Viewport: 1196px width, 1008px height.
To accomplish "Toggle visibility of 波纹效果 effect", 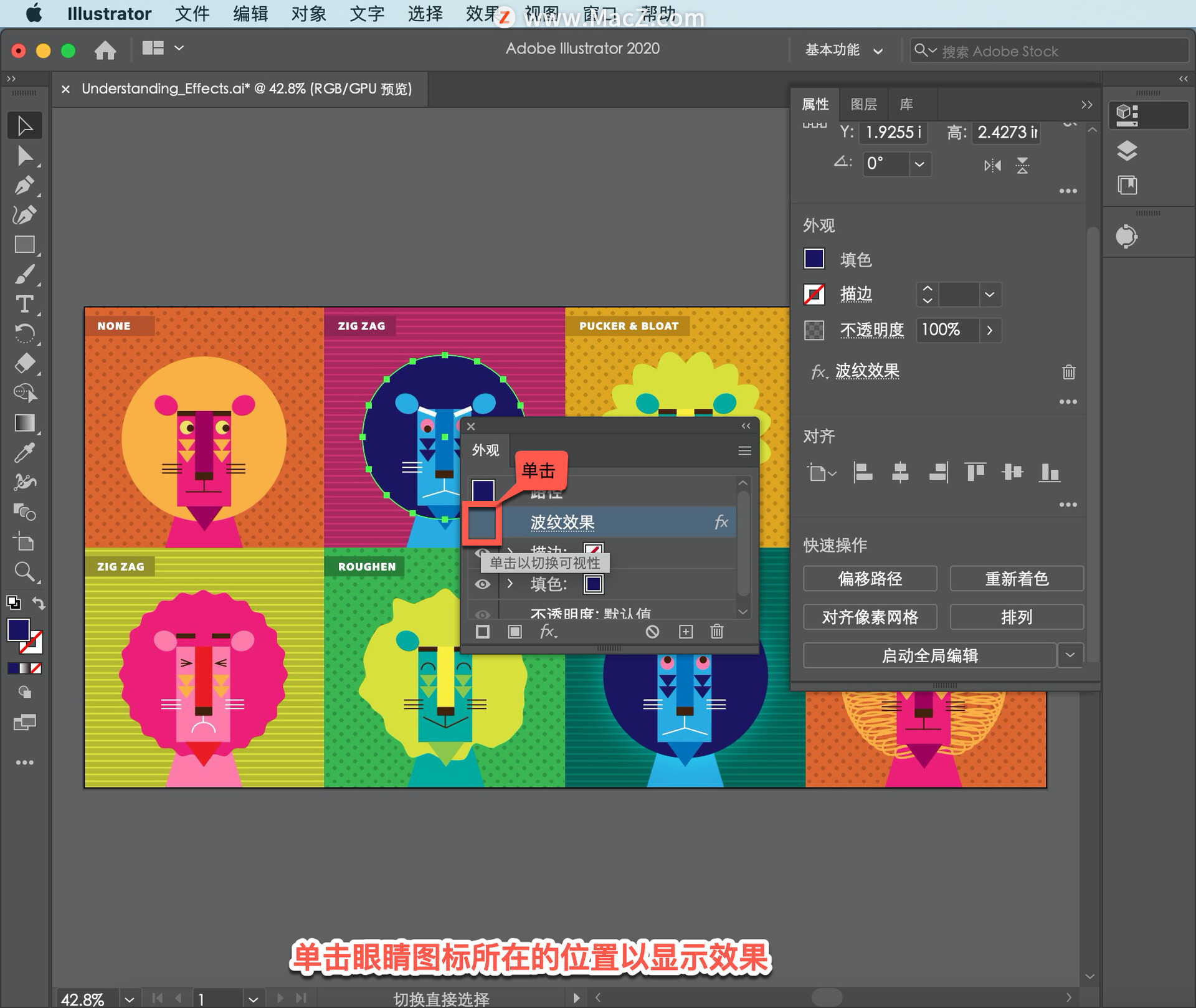I will pos(482,523).
